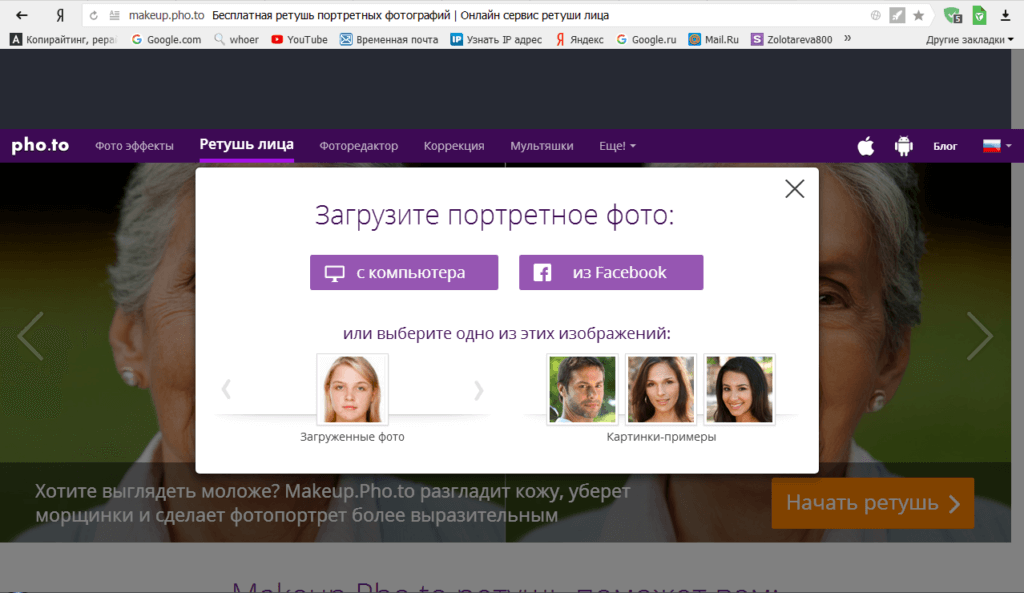Click the Начать ретушь button

(872, 503)
